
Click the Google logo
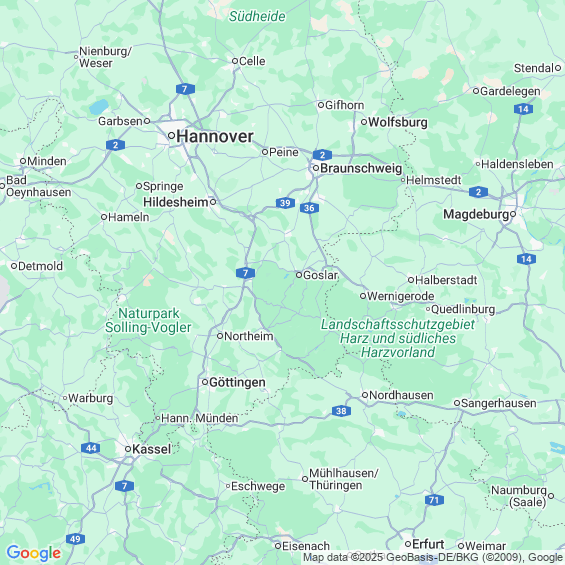point(34,553)
